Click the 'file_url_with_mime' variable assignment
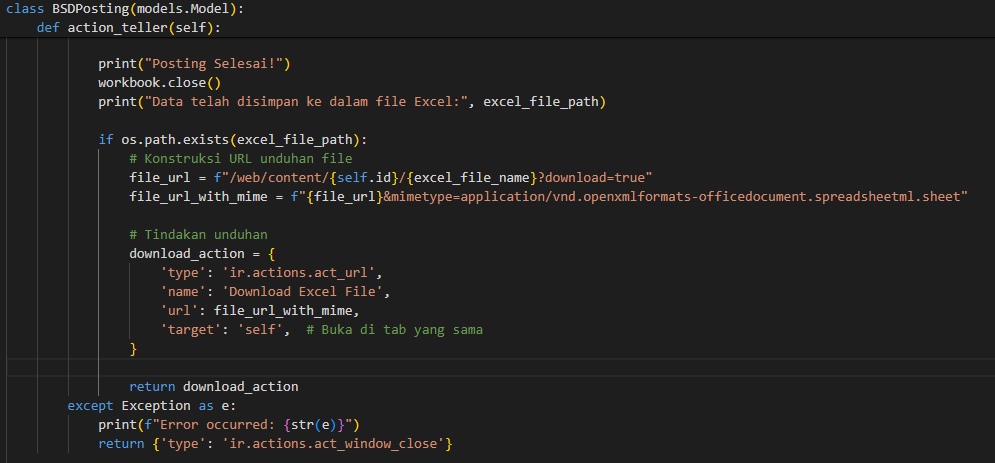This screenshot has height=463, width=995. tap(549, 197)
